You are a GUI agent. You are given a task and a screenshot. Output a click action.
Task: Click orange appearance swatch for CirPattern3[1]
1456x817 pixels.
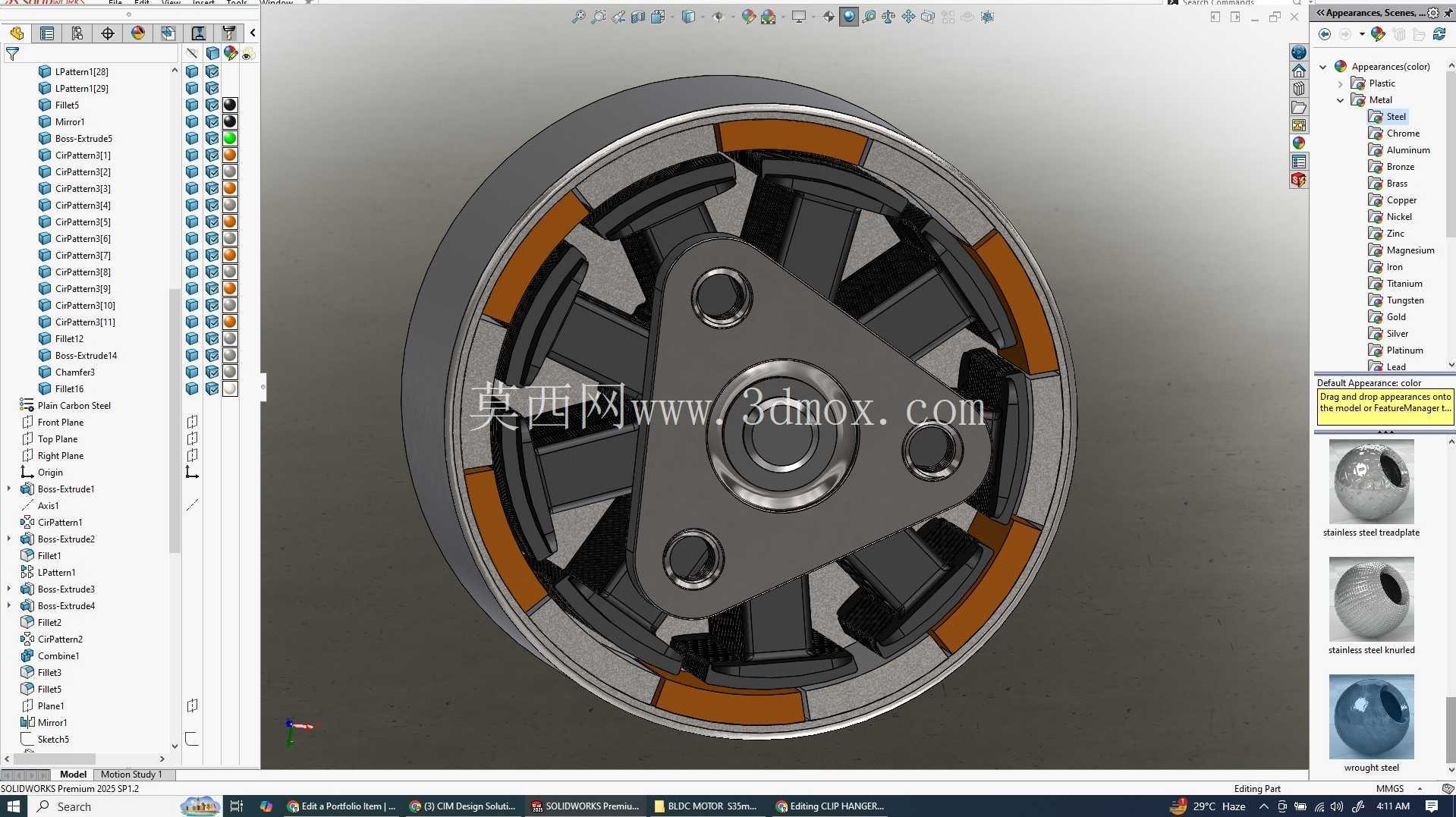point(230,155)
